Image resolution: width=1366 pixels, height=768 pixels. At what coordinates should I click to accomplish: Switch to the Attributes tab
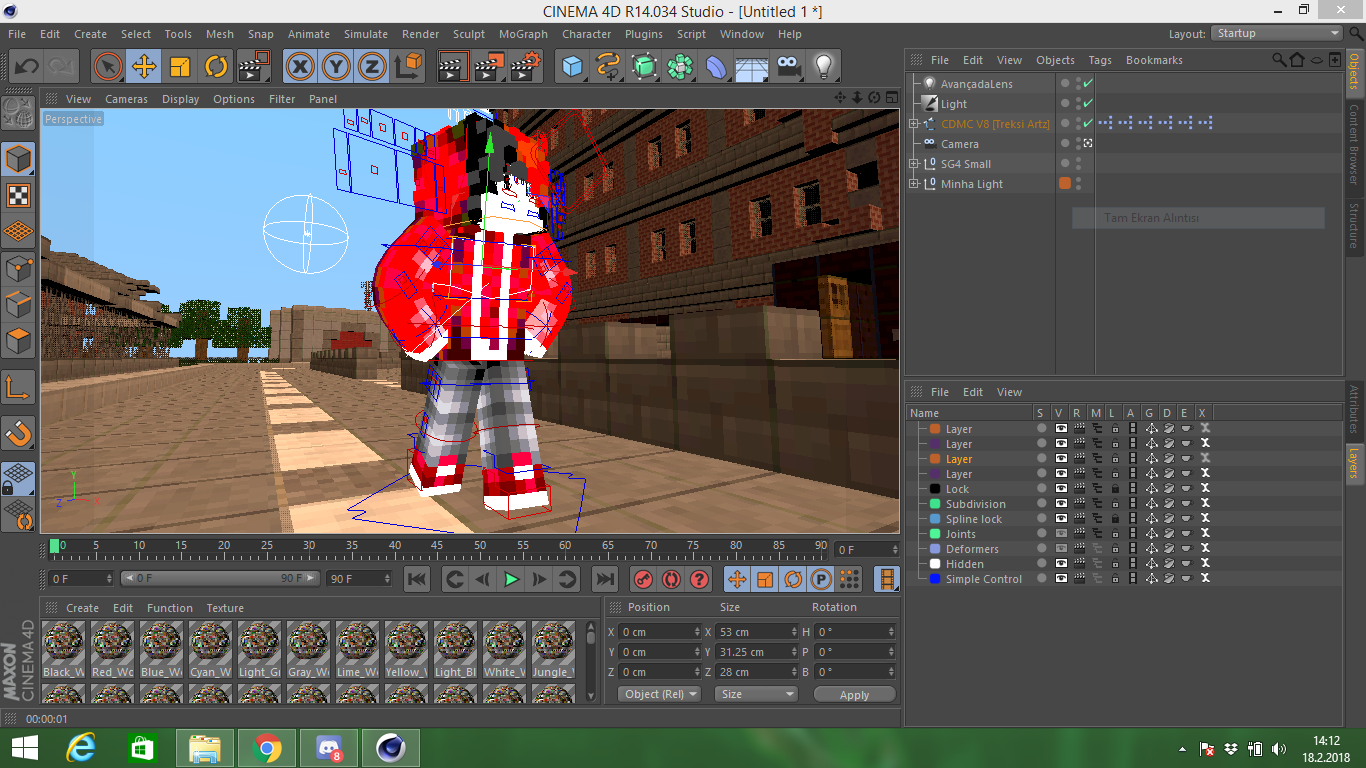pyautogui.click(x=1355, y=409)
